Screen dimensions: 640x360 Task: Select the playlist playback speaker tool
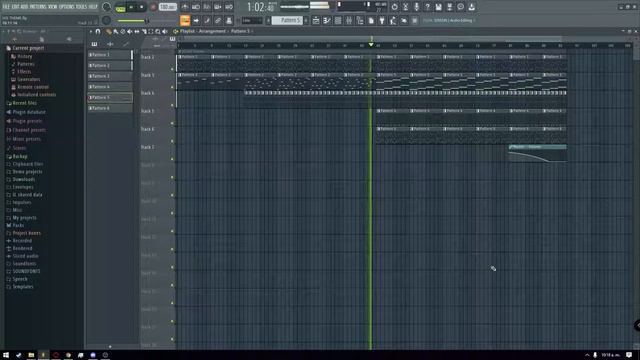pos(164,31)
